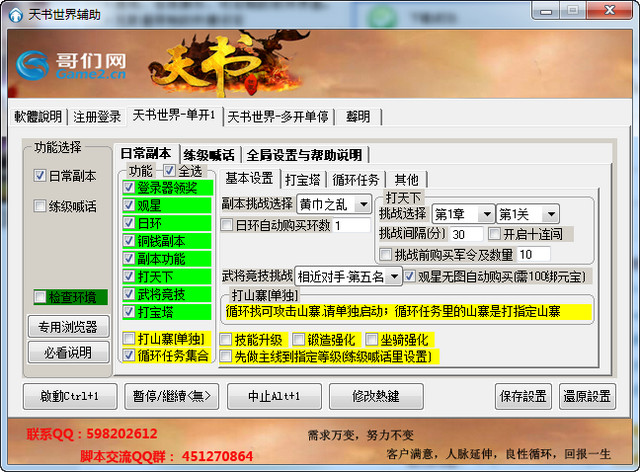Screen dimensions: 640x472
Task: Switch to the 全局设置与帮助说明 tab
Action: pos(304,155)
